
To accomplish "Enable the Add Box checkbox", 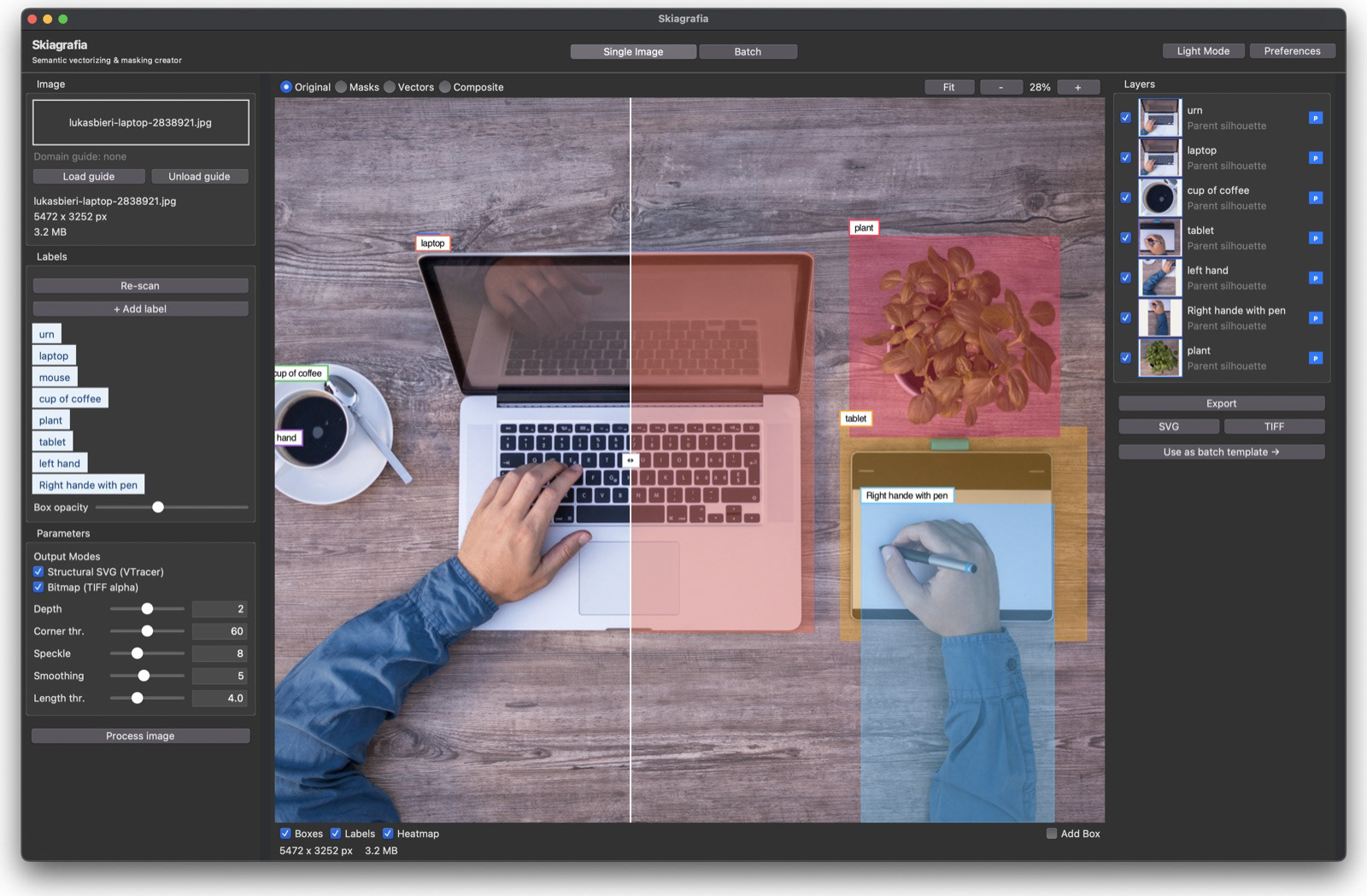I will pos(1051,833).
